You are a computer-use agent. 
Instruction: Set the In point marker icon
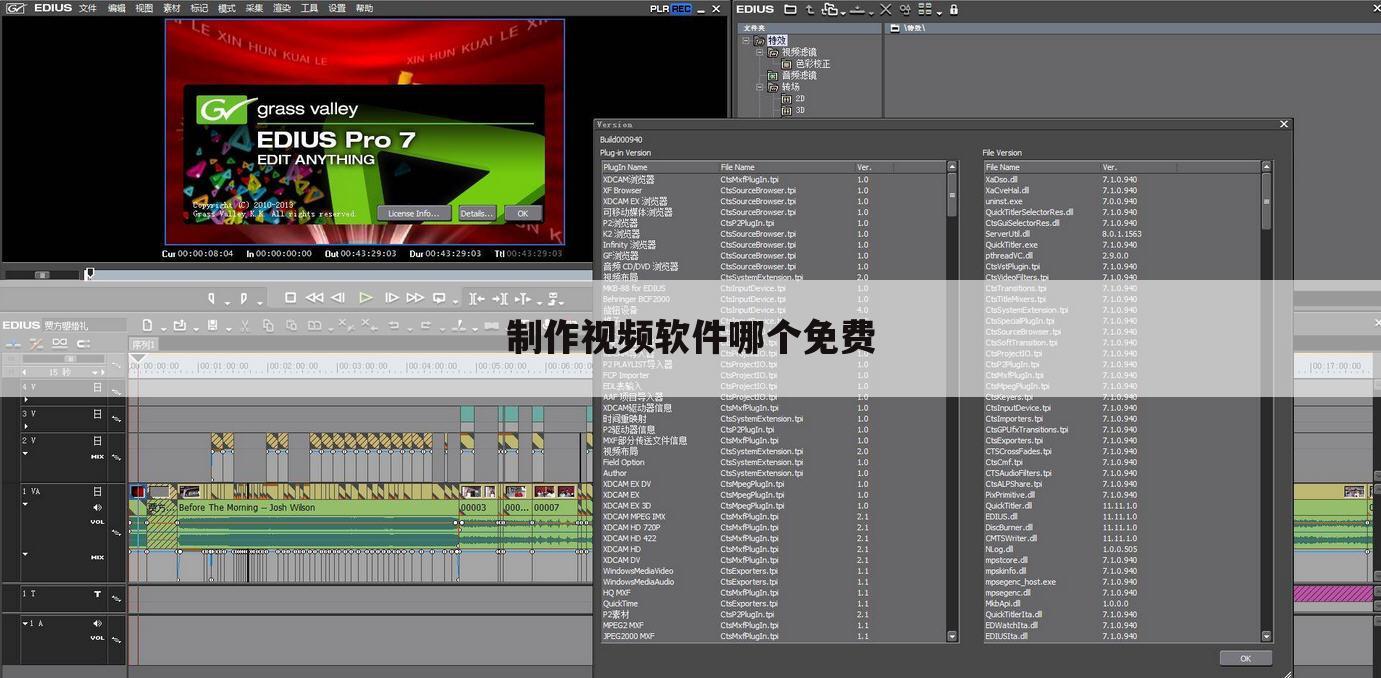coord(212,298)
